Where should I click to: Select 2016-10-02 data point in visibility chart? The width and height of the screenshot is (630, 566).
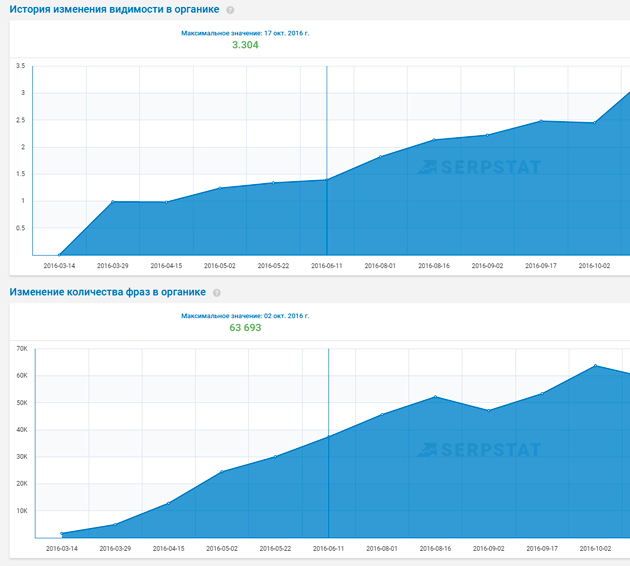coord(595,123)
